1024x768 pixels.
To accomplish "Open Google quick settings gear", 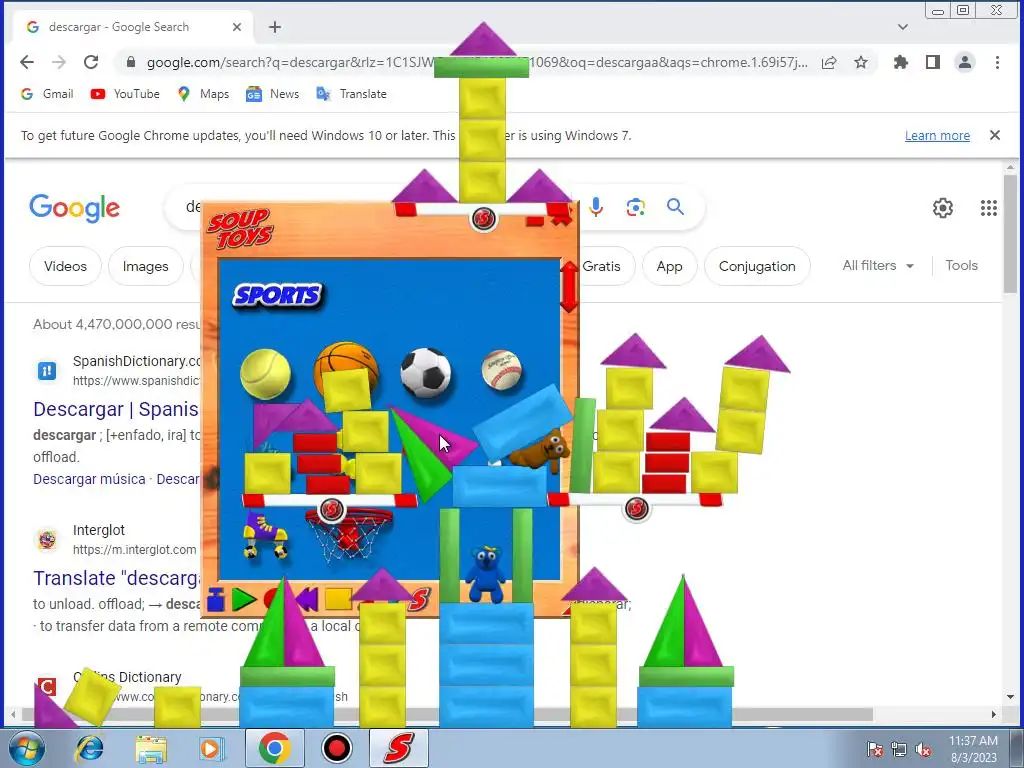I will tap(942, 208).
